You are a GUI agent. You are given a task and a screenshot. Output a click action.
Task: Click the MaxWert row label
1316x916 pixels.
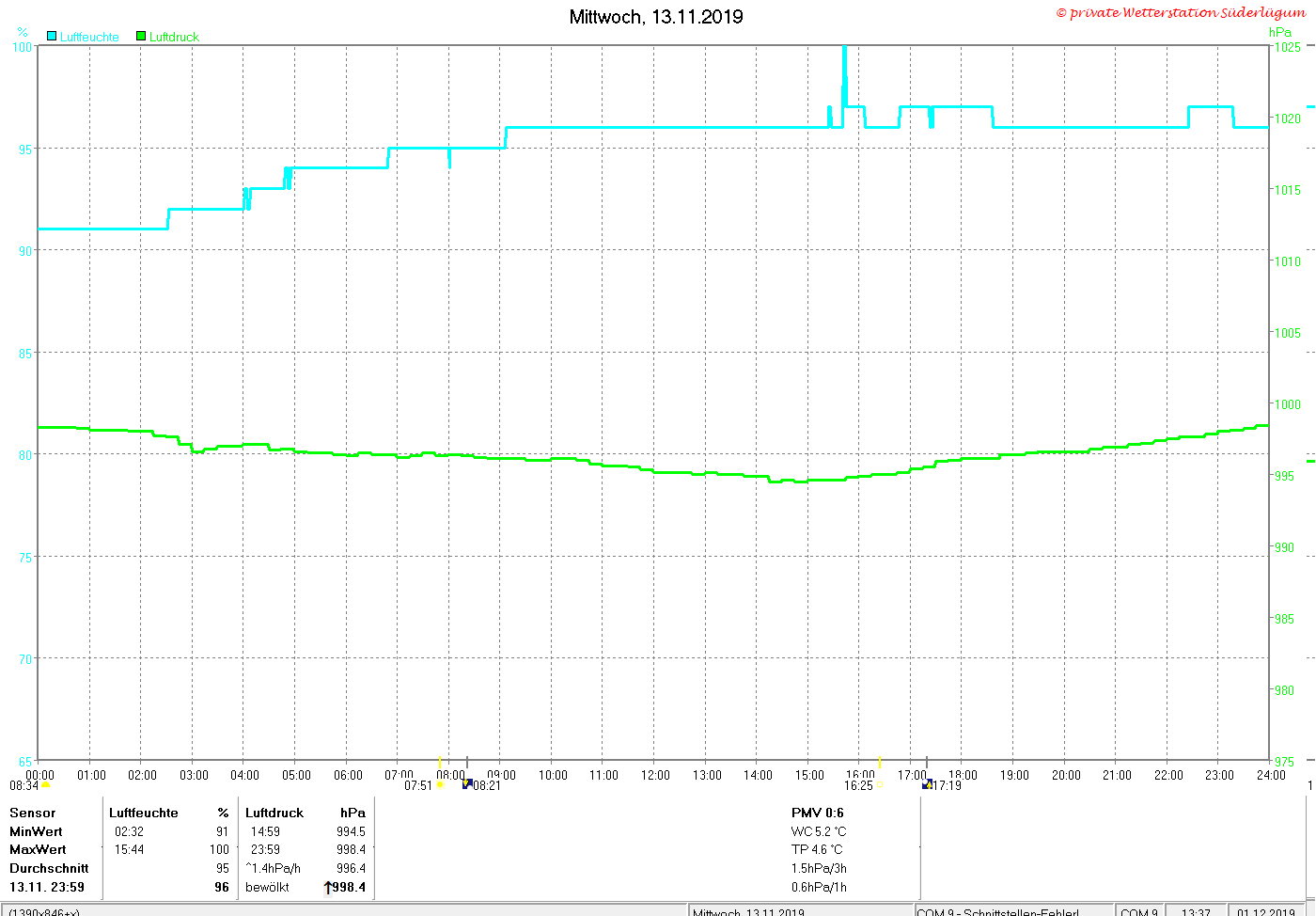(x=38, y=849)
